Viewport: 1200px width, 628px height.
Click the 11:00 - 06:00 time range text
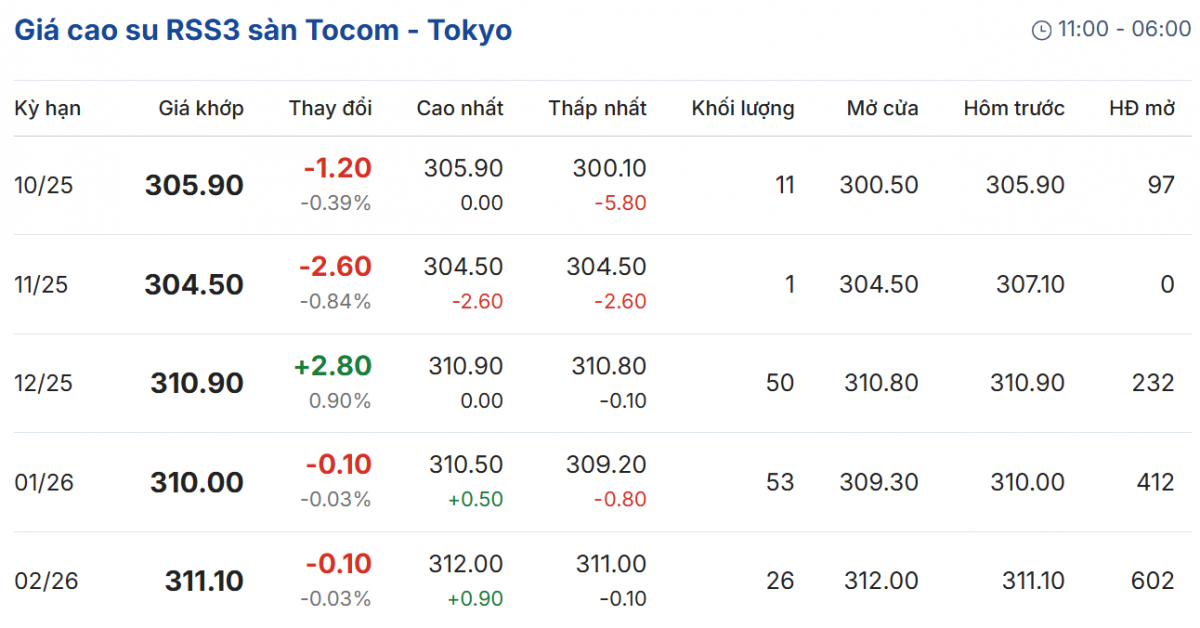point(1124,30)
